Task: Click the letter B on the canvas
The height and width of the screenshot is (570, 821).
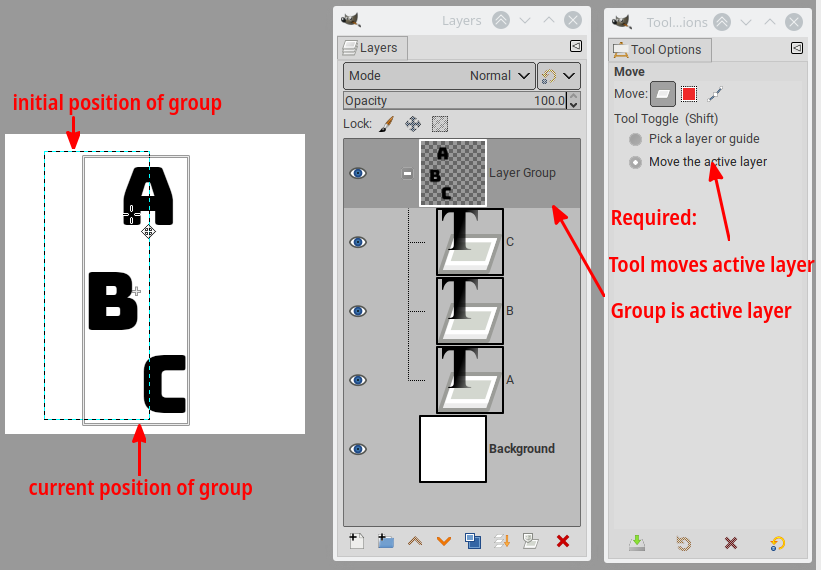Action: 114,301
